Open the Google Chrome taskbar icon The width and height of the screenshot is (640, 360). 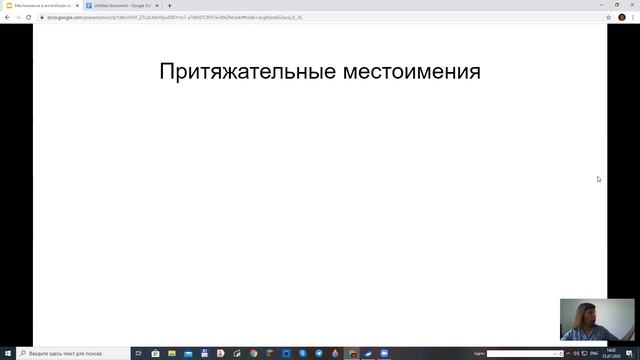pyautogui.click(x=253, y=353)
